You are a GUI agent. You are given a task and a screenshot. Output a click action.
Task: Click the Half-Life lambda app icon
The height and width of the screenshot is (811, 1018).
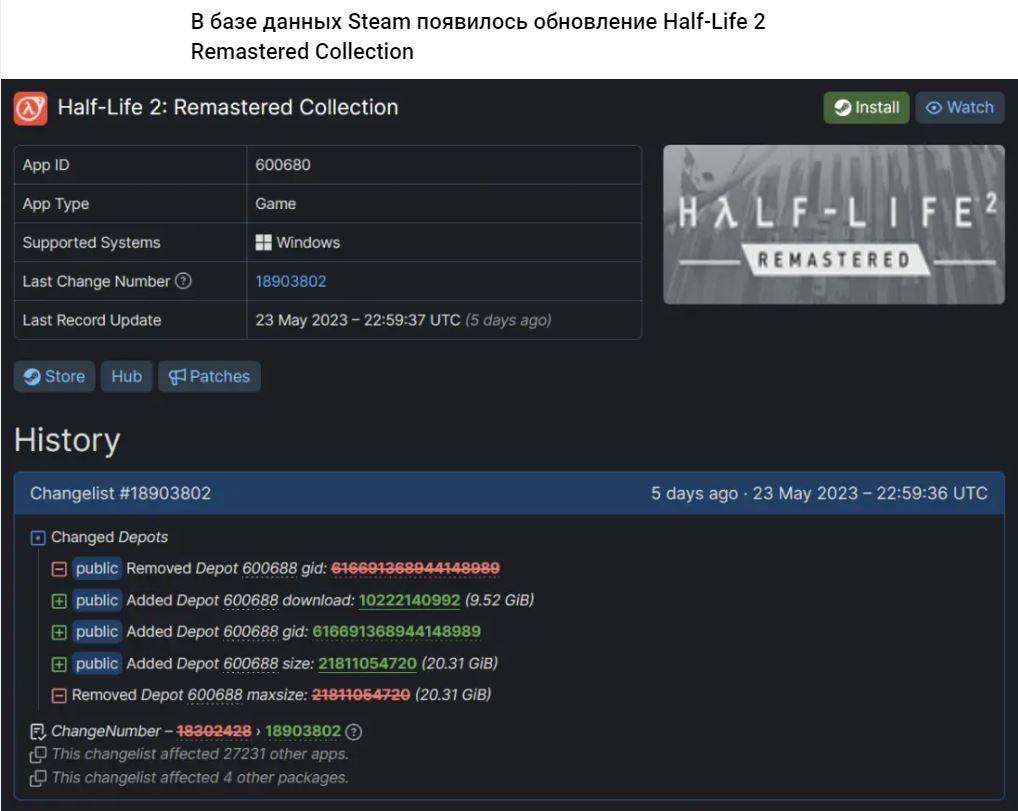pos(31,108)
